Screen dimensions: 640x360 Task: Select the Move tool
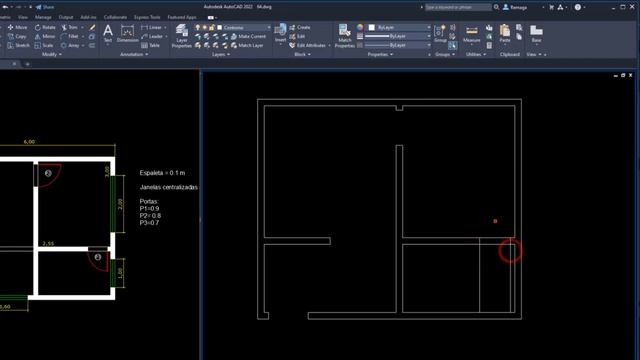[18, 27]
